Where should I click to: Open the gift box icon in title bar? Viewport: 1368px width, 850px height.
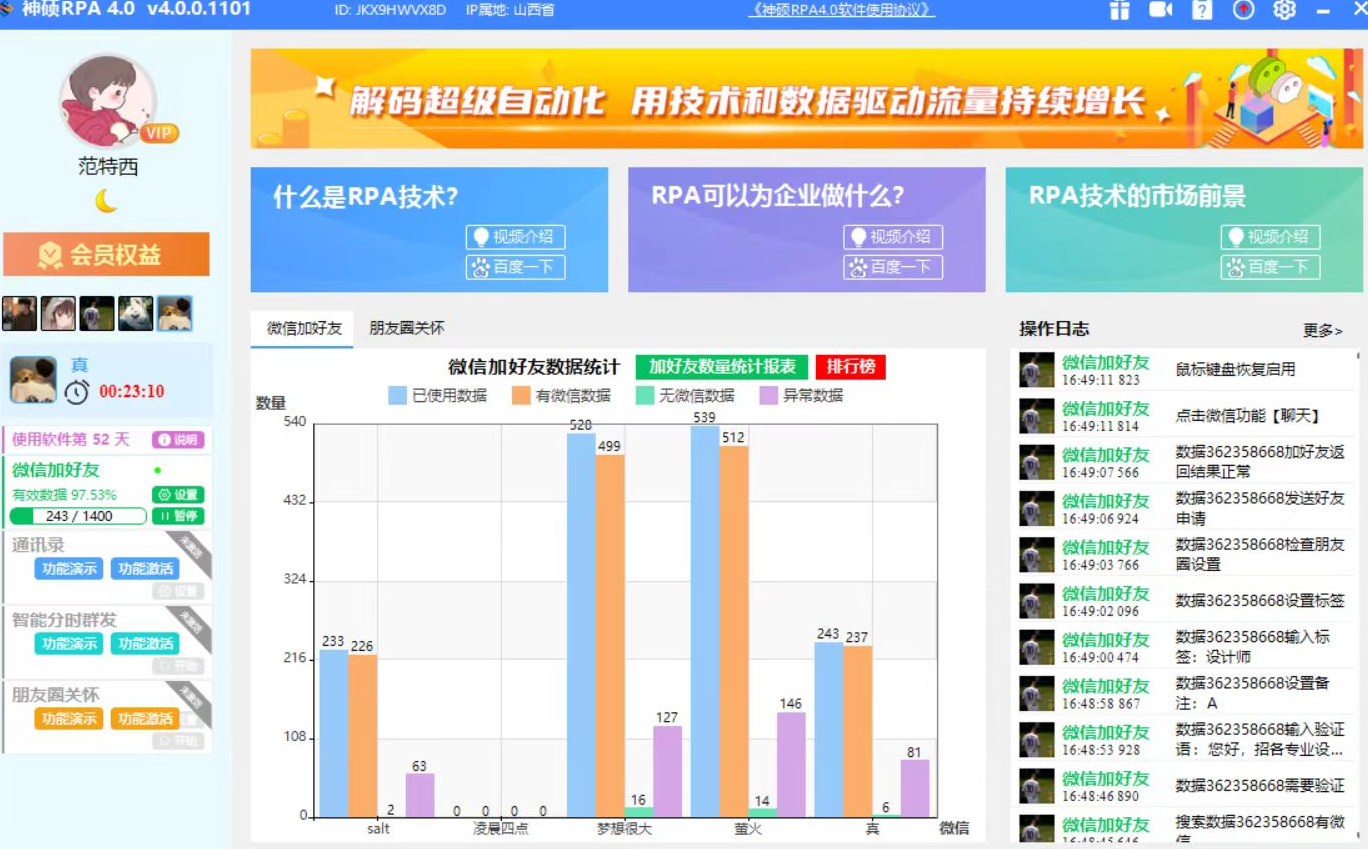tap(1119, 10)
